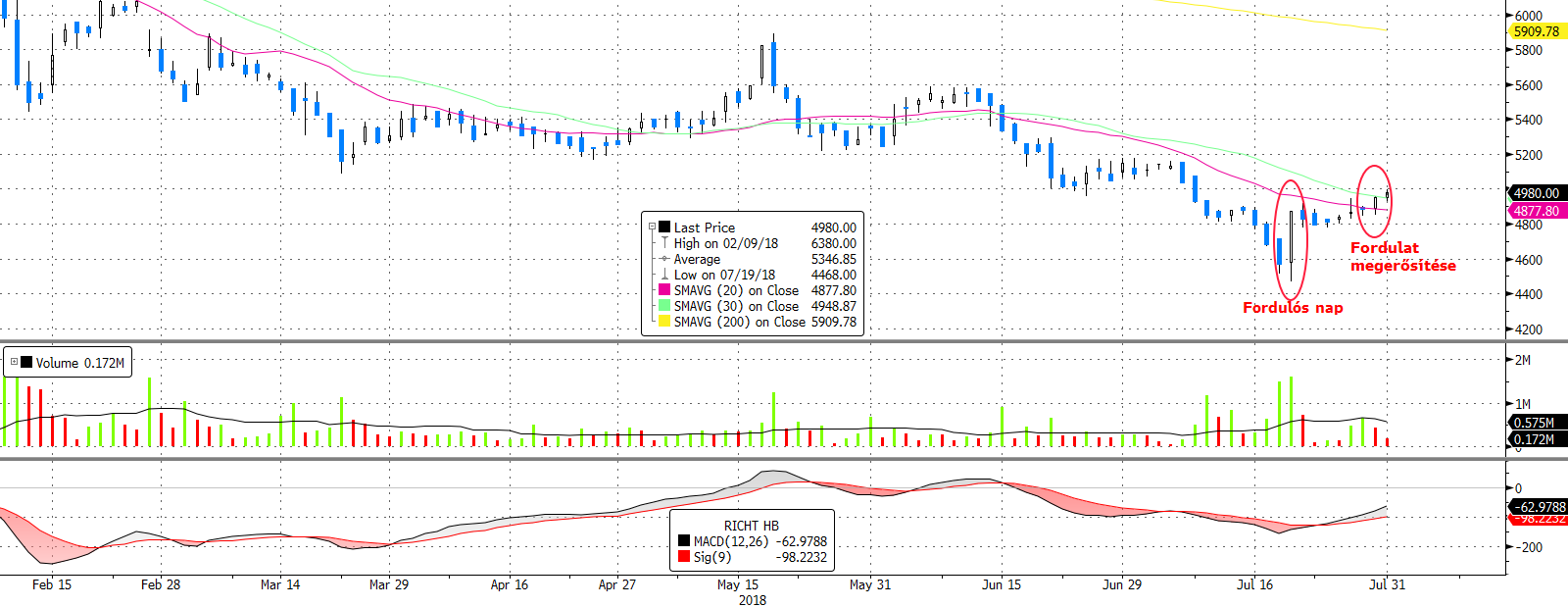Select 'SMAVG (30) on Close' legend entry

coord(736,306)
